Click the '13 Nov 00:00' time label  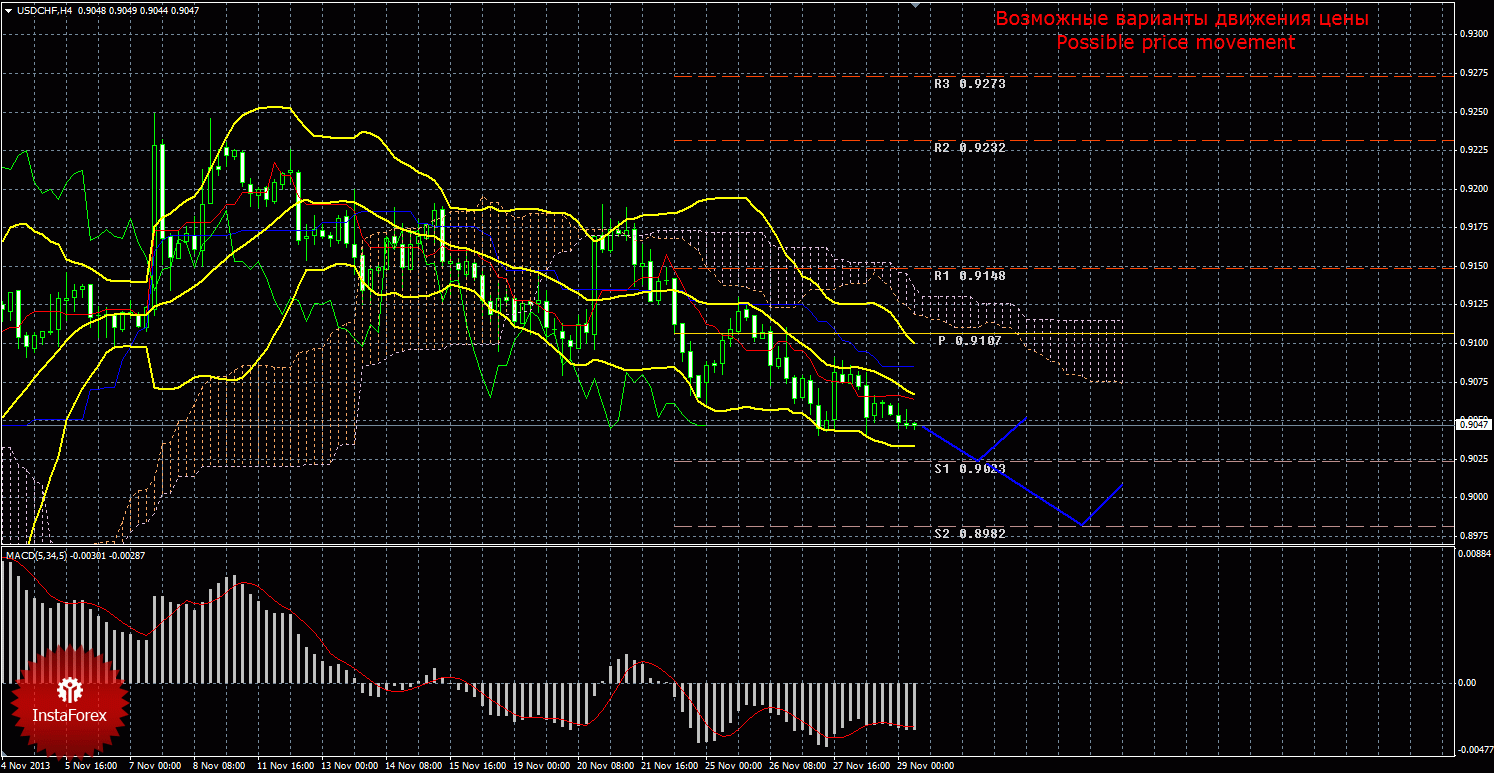(349, 766)
